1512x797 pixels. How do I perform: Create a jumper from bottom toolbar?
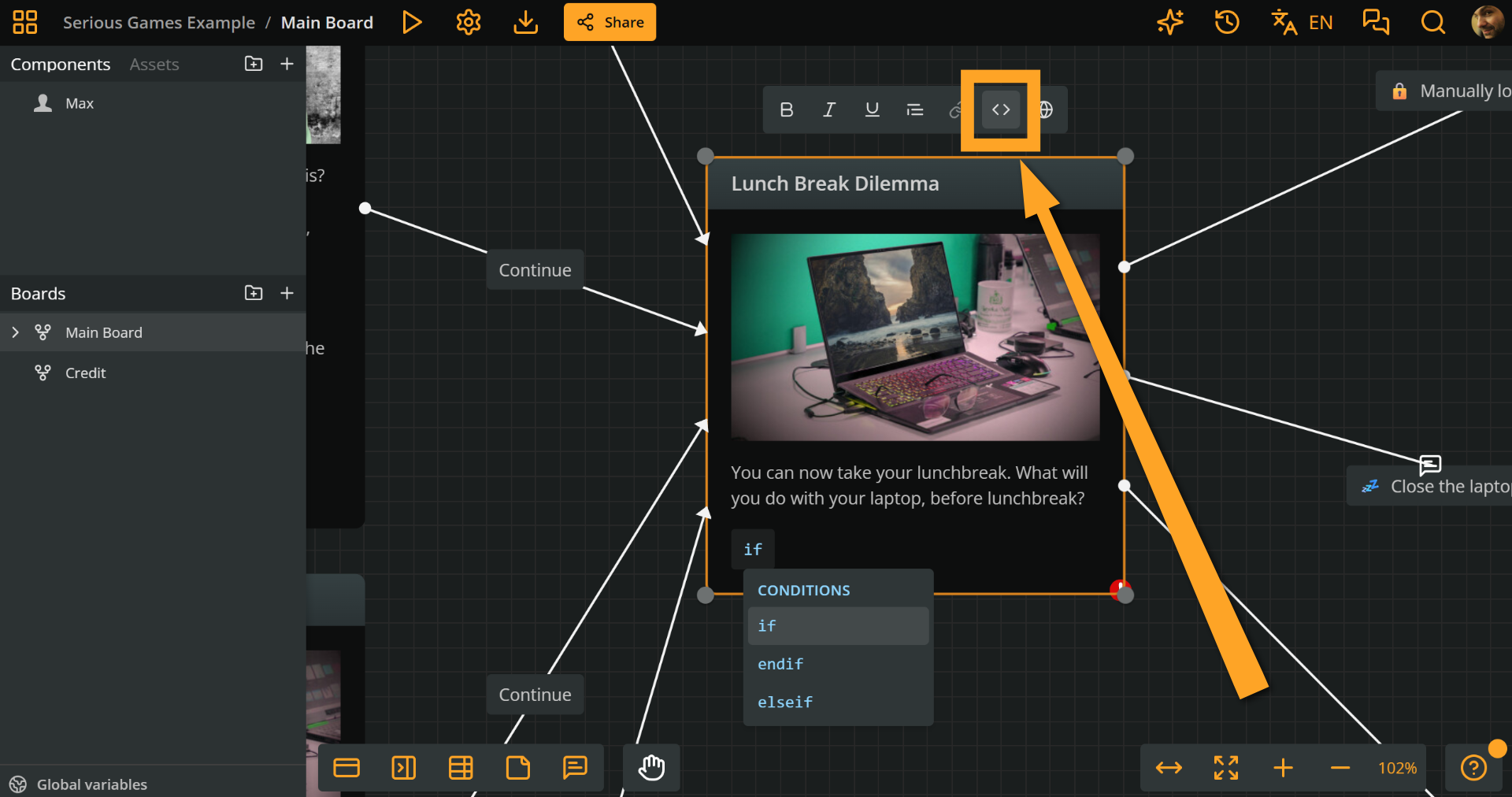(403, 767)
